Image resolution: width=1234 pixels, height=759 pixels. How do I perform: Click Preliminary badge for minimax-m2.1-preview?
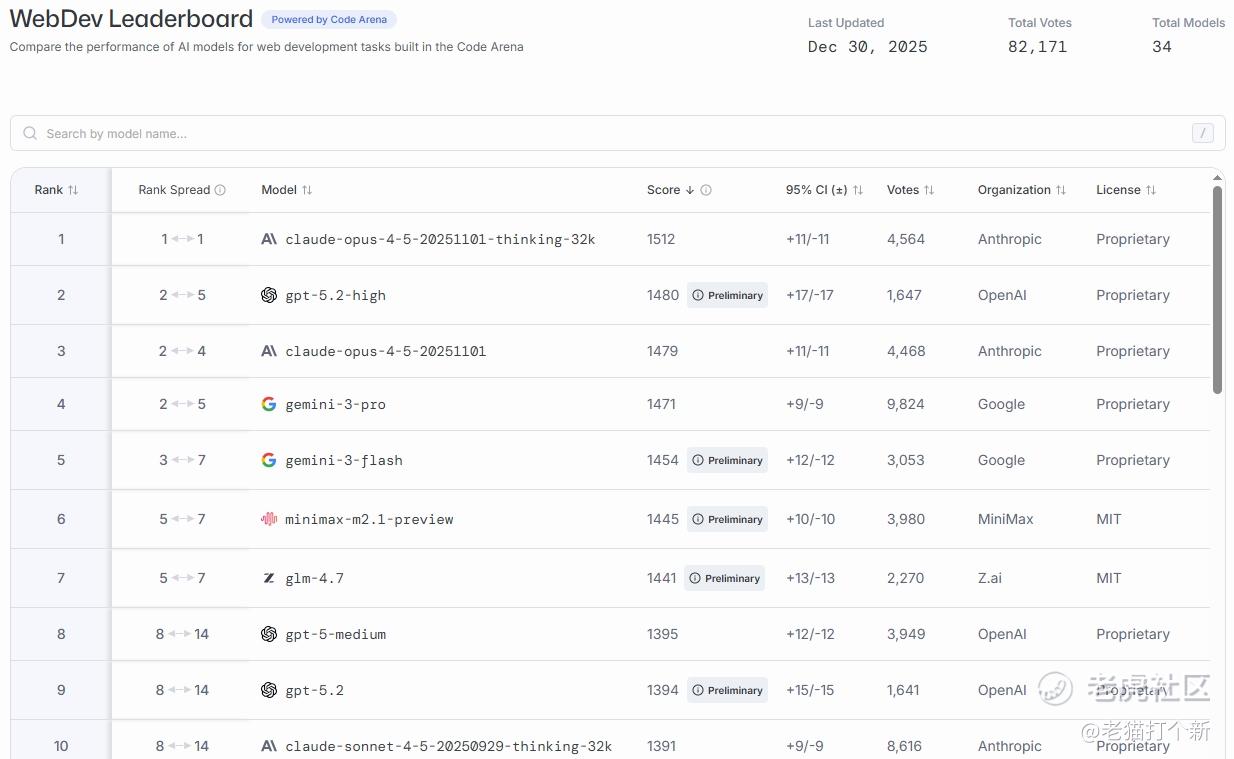(x=727, y=519)
